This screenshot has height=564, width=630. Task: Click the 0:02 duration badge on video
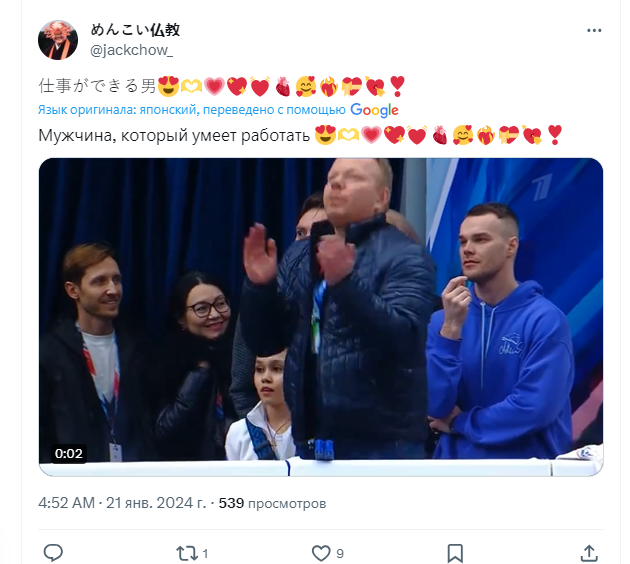click(68, 454)
